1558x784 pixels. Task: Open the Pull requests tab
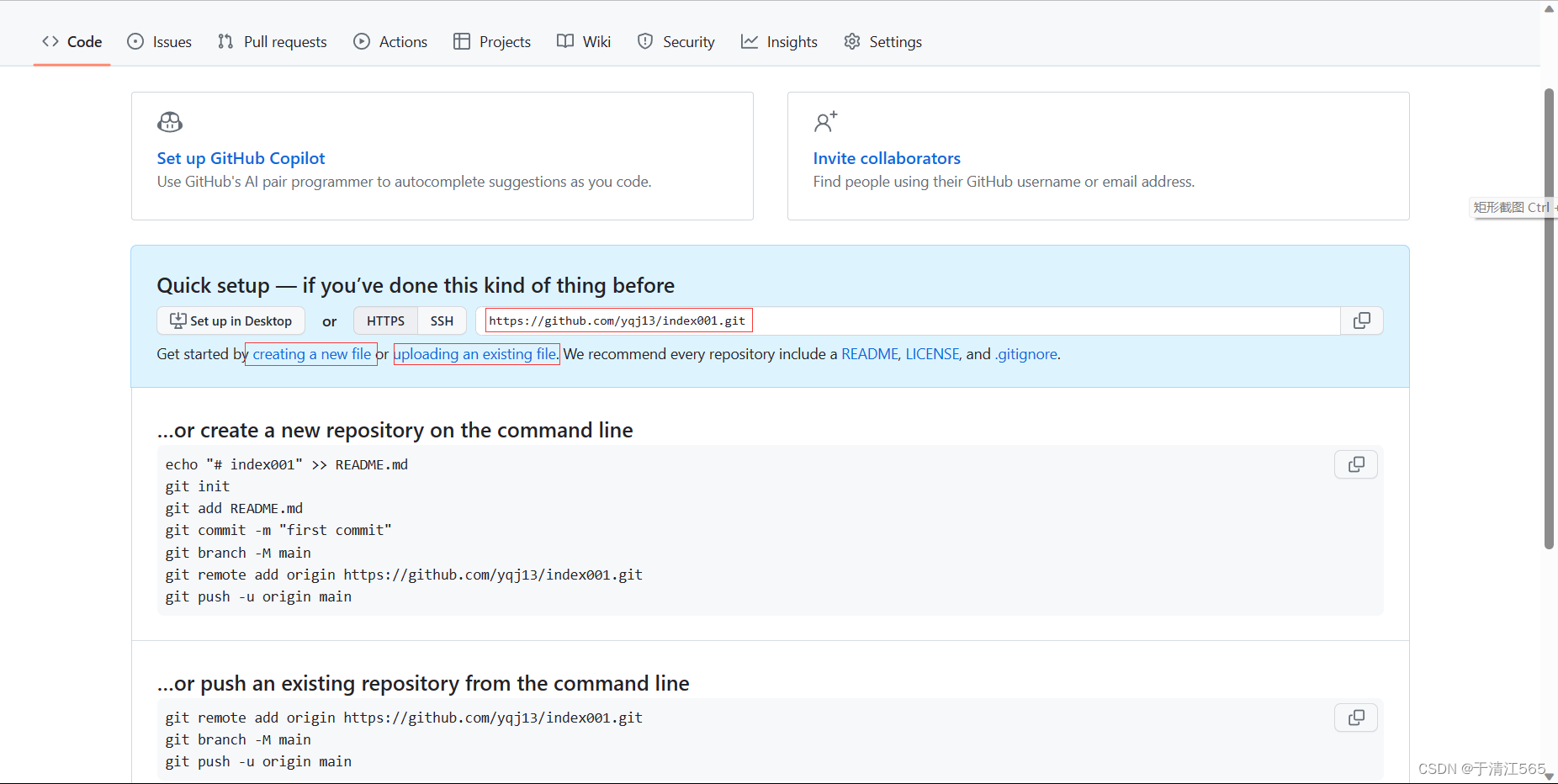click(273, 41)
